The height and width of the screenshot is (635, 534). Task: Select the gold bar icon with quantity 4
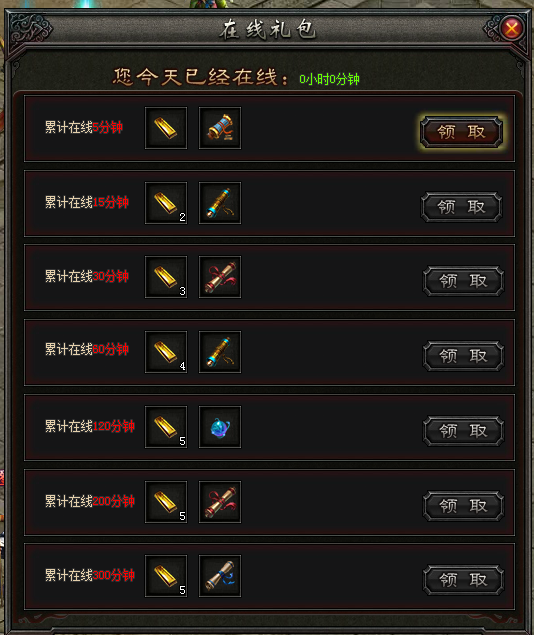coord(166,352)
